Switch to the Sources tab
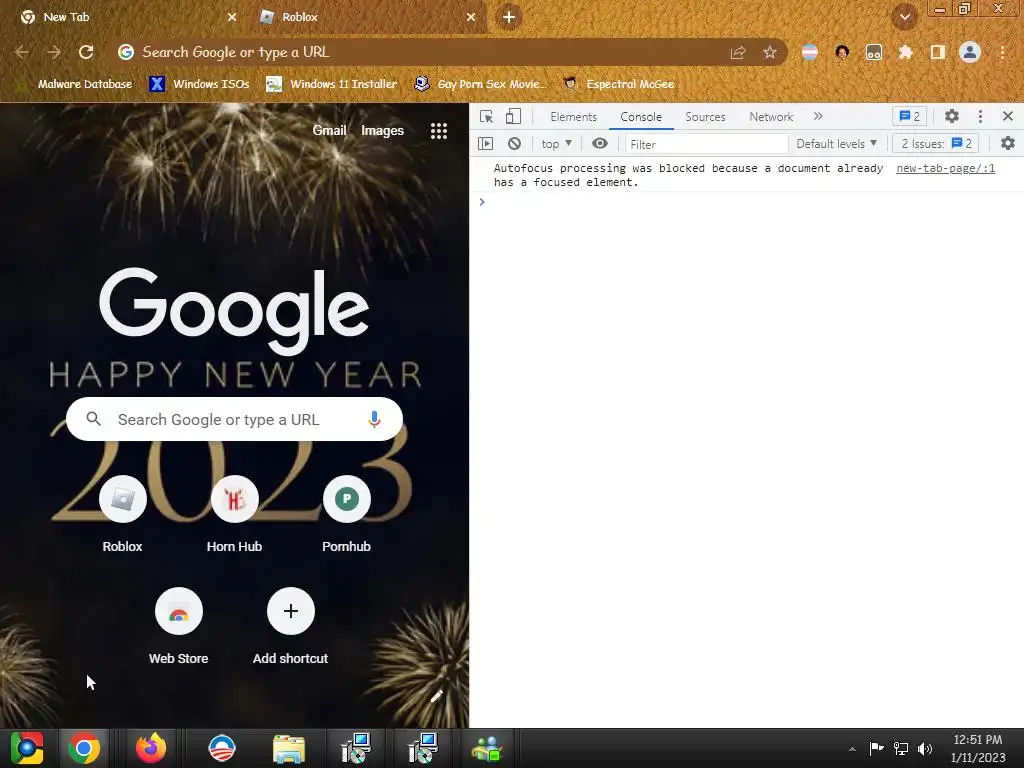The width and height of the screenshot is (1024, 768). tap(705, 117)
